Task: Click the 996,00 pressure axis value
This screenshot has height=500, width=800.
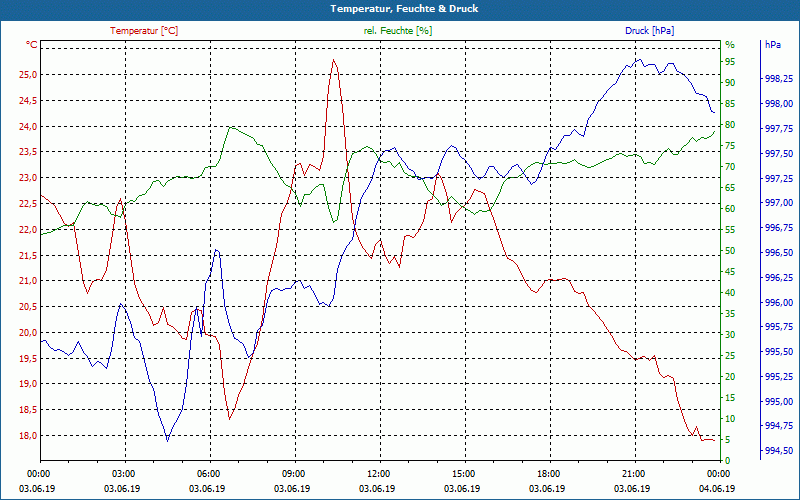Action: coord(779,303)
